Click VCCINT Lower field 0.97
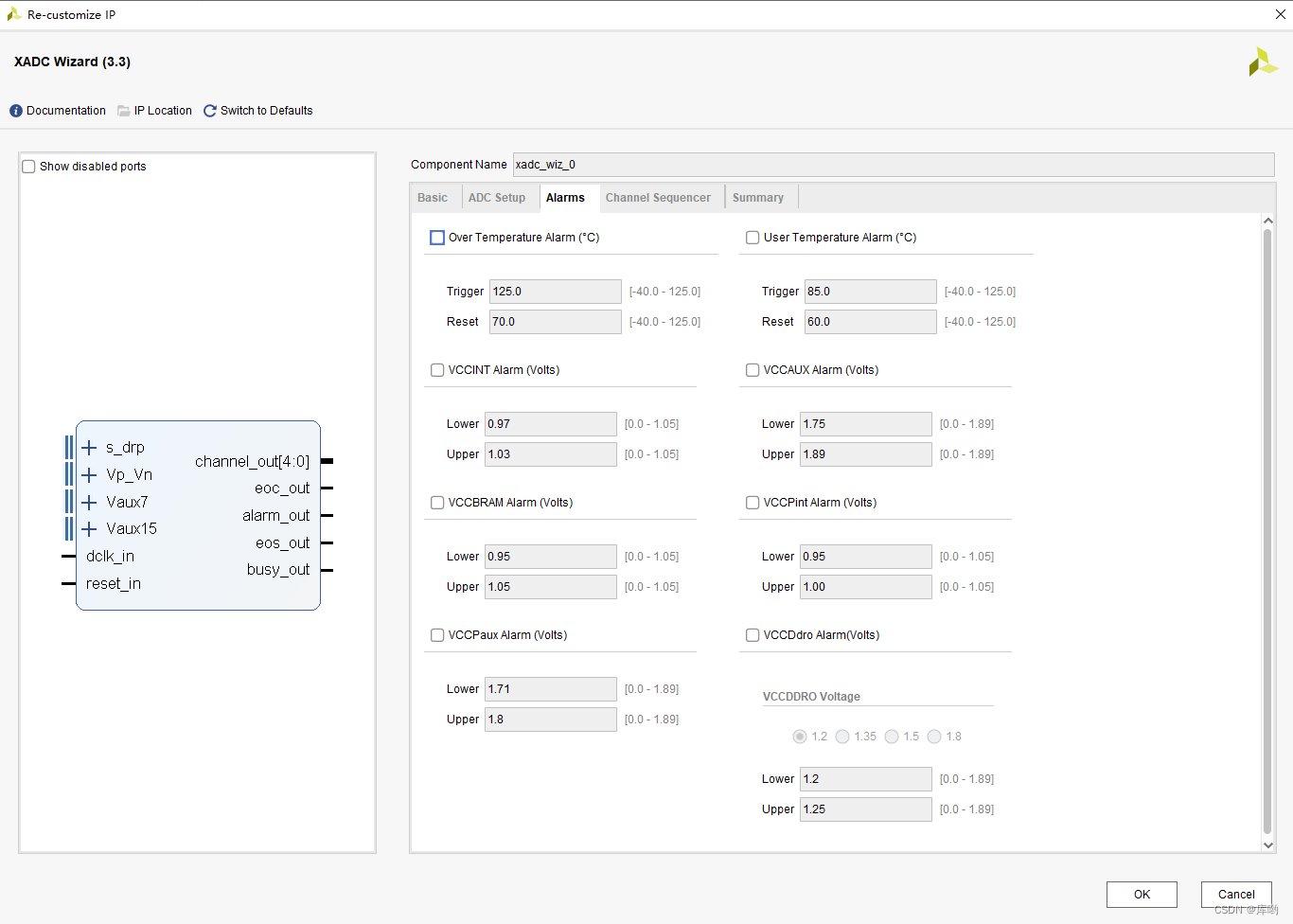The height and width of the screenshot is (924, 1293). pos(551,424)
